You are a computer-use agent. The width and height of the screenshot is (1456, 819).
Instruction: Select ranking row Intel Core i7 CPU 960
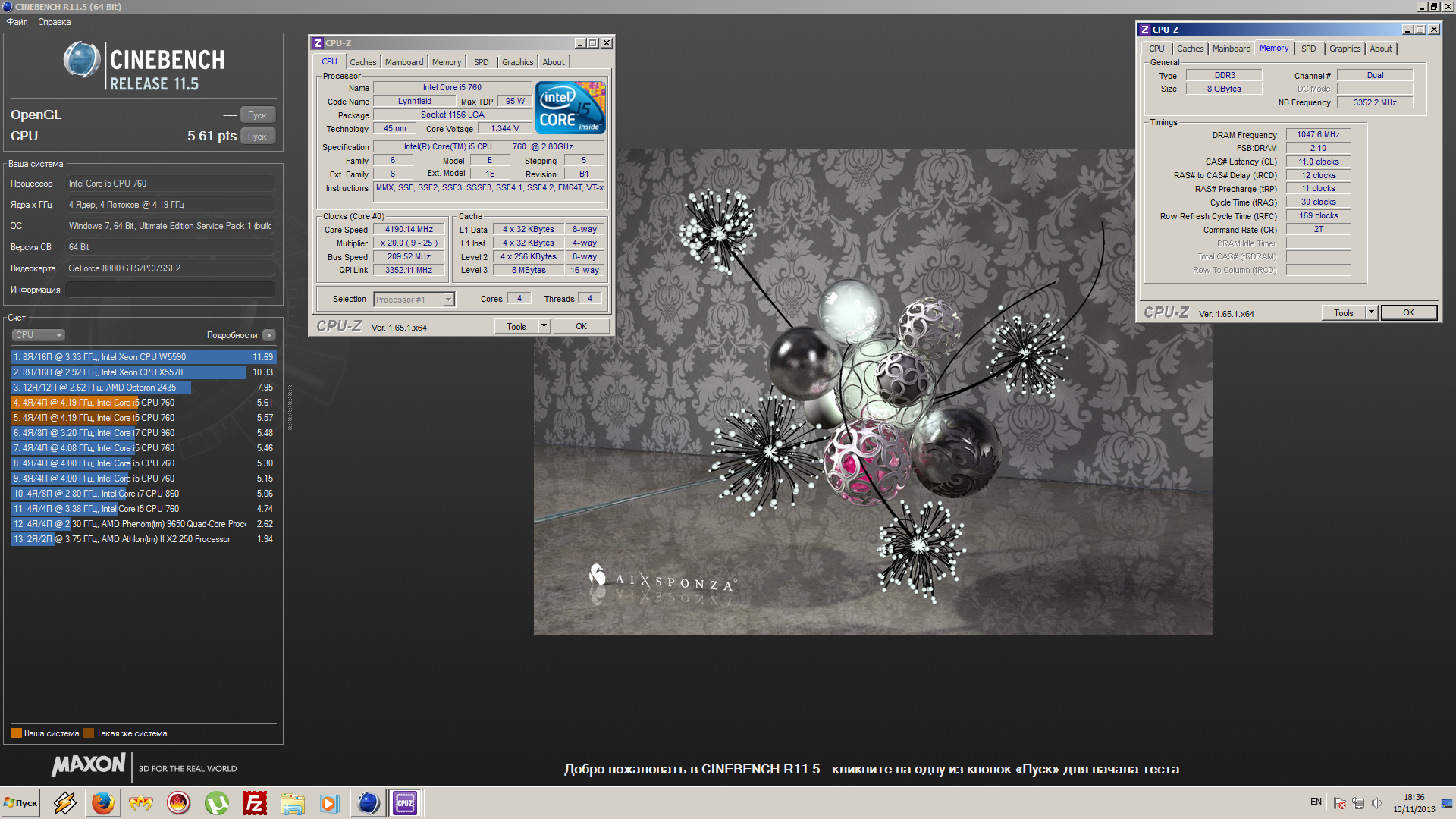point(143,433)
